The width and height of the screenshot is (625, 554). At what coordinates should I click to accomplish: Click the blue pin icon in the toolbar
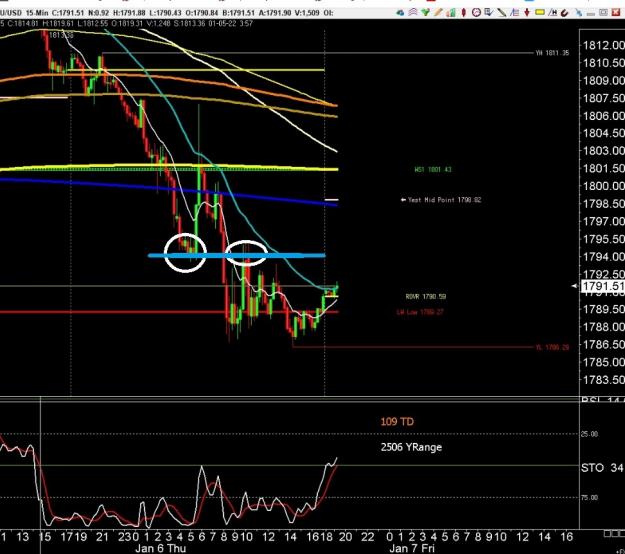click(578, 13)
